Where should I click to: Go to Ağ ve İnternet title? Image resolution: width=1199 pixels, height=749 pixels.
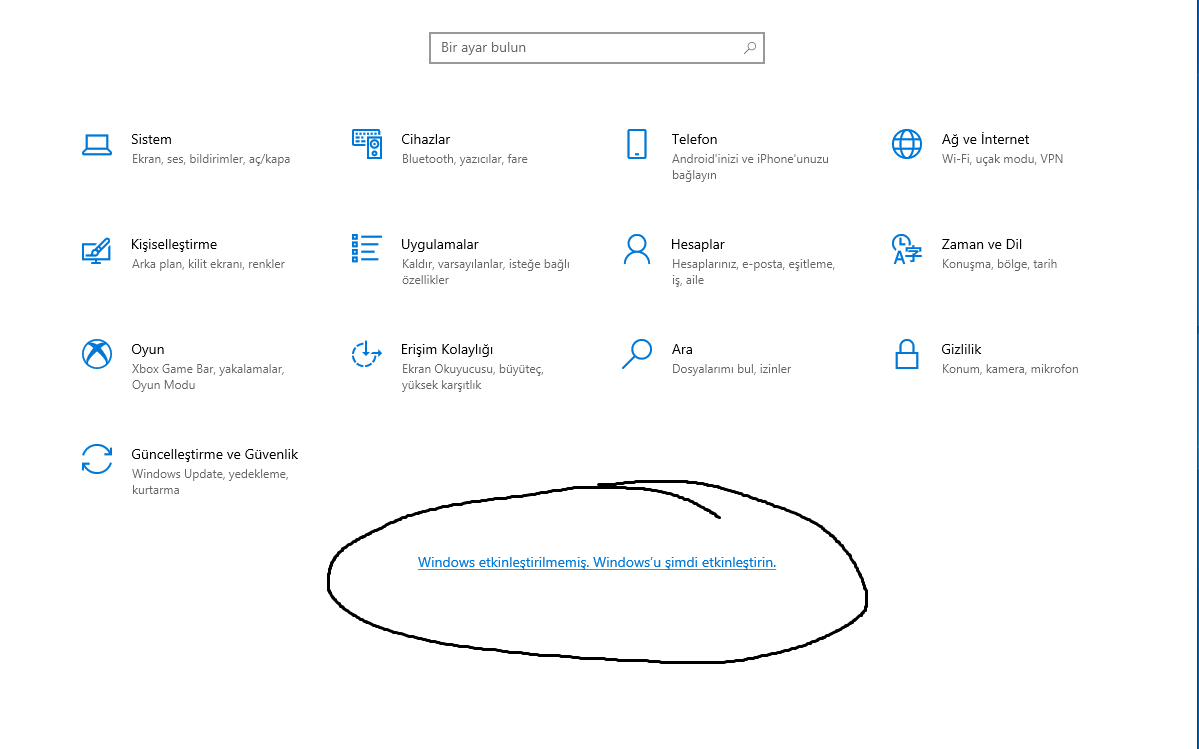(x=985, y=139)
